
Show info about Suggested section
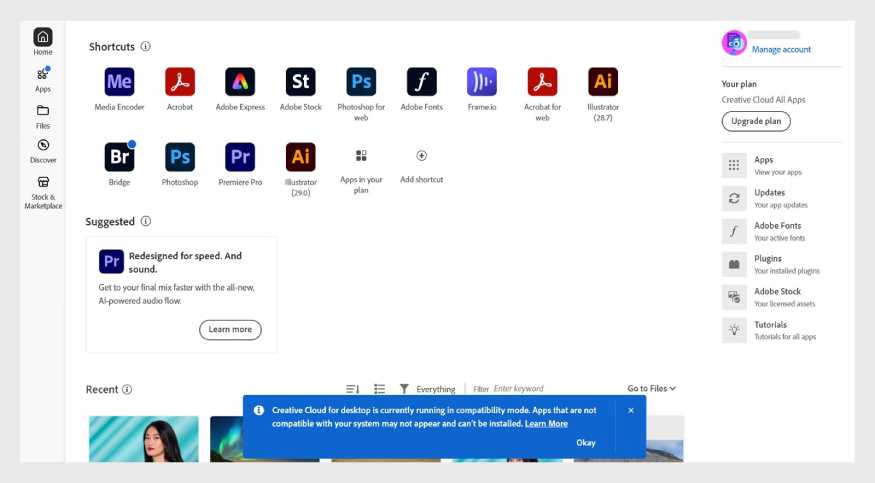[146, 221]
